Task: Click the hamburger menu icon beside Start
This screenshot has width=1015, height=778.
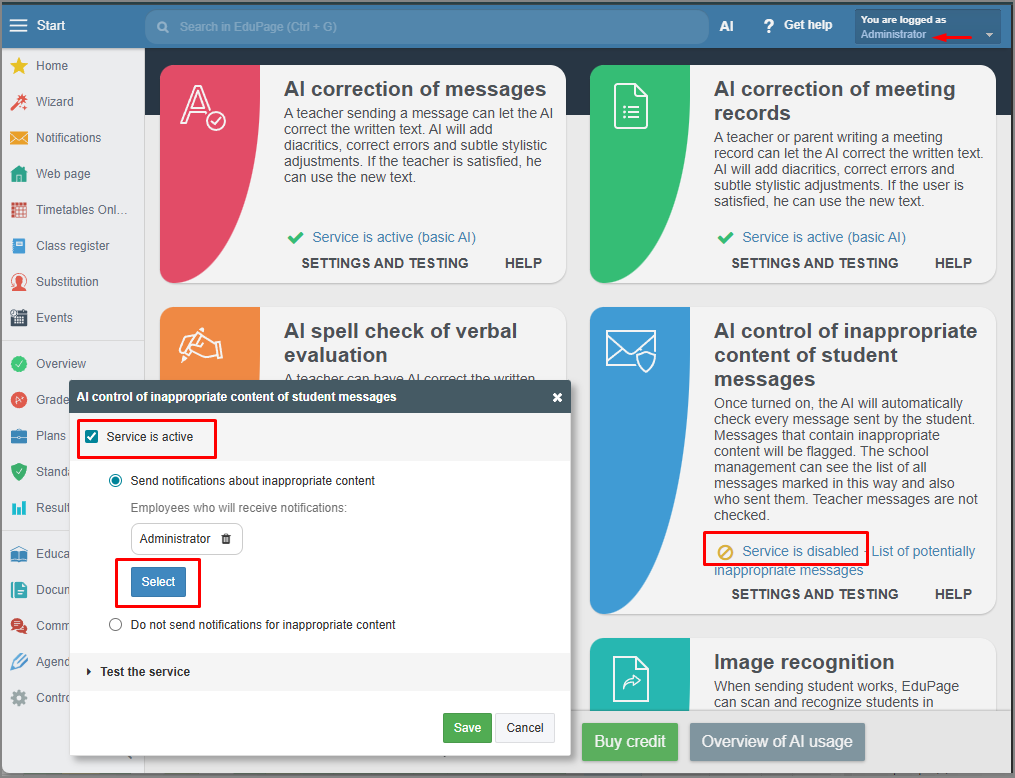Action: tap(18, 26)
